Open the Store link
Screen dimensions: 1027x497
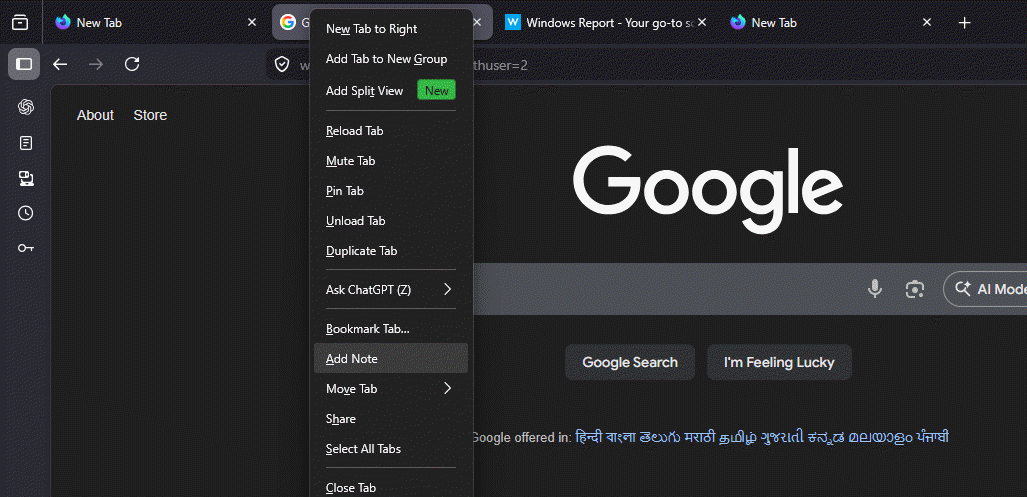click(150, 115)
